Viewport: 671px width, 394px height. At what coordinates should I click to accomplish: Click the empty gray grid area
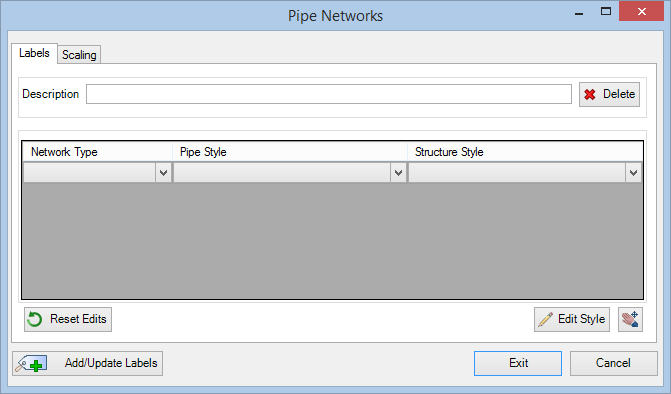click(x=333, y=240)
